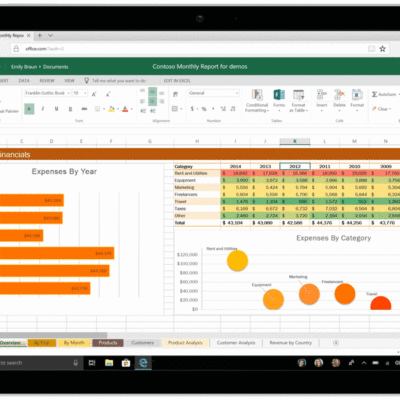
Task: Click Format as Table
Action: click(x=298, y=101)
